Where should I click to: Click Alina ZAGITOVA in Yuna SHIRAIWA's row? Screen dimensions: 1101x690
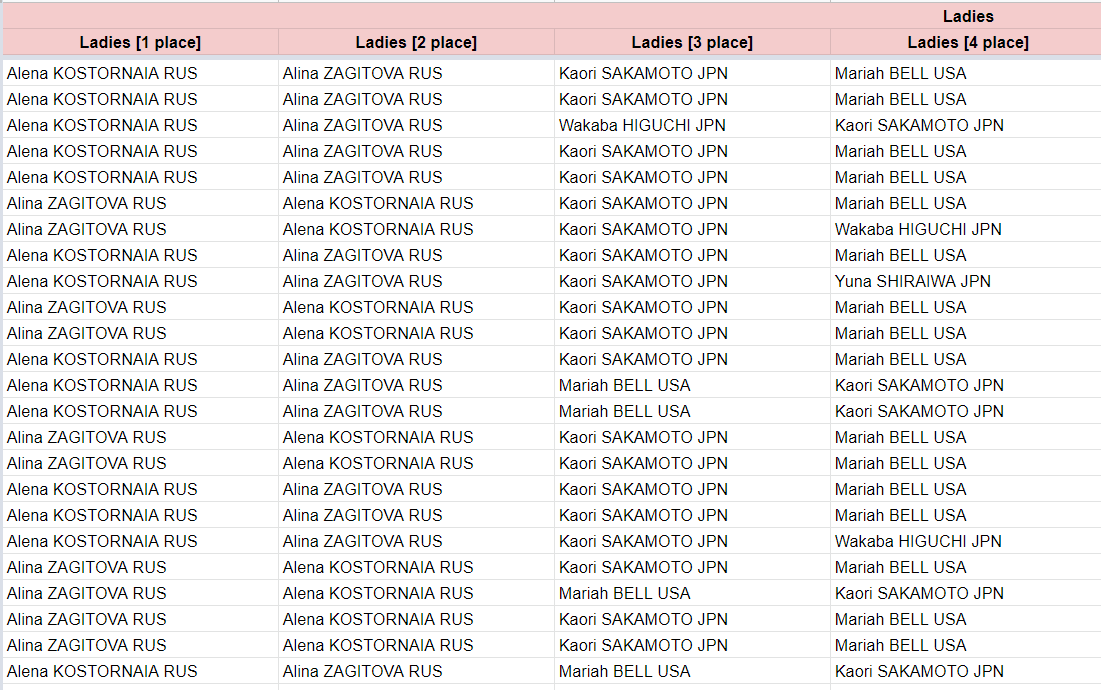(x=362, y=281)
